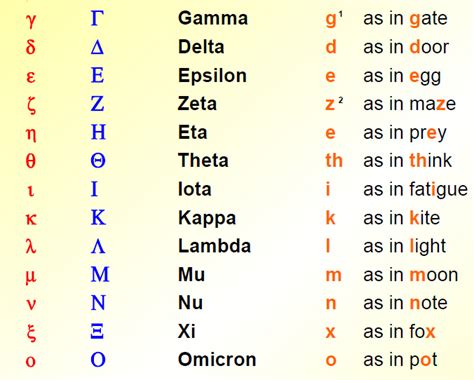Click the blue uppercase Theta symbol

point(98,161)
